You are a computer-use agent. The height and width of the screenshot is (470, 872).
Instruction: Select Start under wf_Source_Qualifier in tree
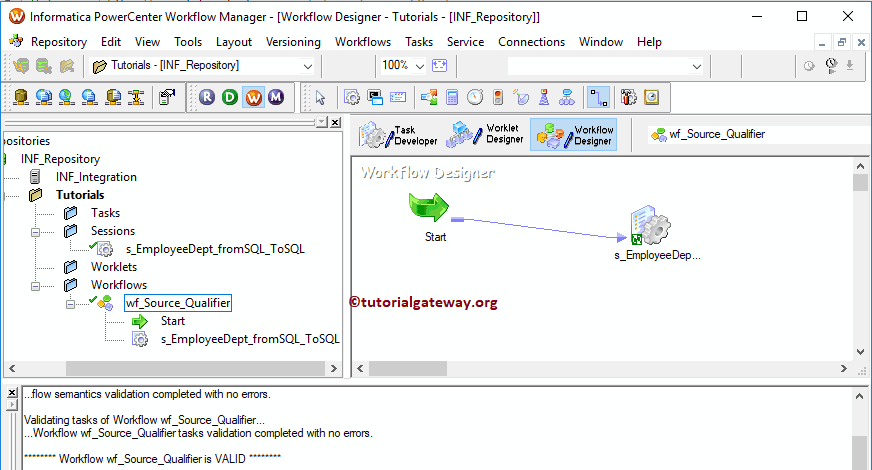click(172, 321)
